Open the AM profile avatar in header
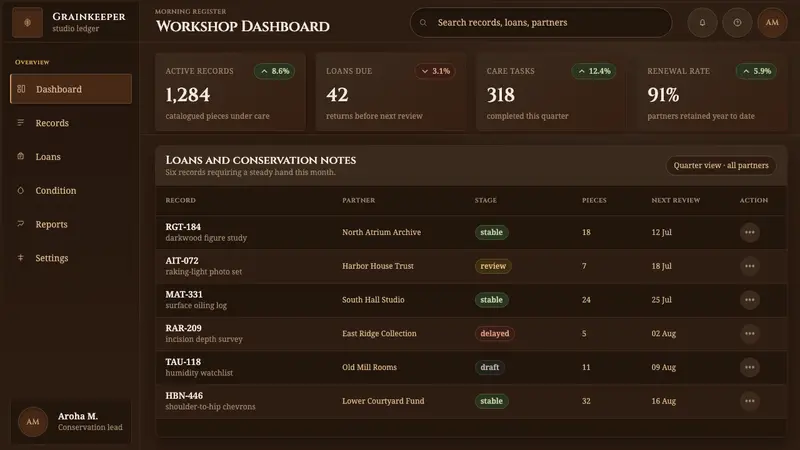The height and width of the screenshot is (450, 800). point(772,22)
